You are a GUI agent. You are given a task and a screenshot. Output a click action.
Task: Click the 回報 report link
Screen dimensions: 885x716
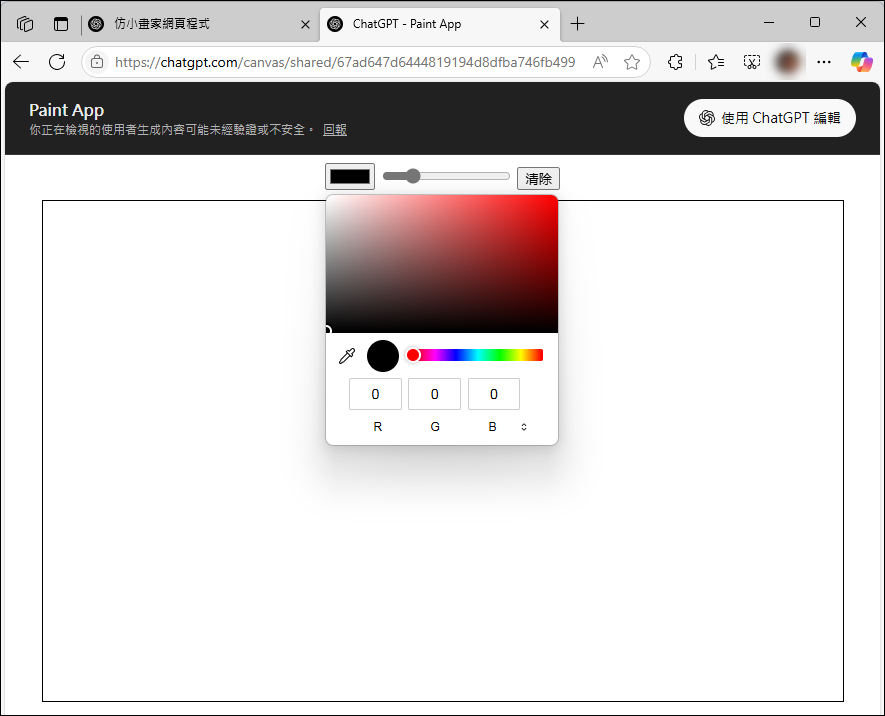pos(335,130)
